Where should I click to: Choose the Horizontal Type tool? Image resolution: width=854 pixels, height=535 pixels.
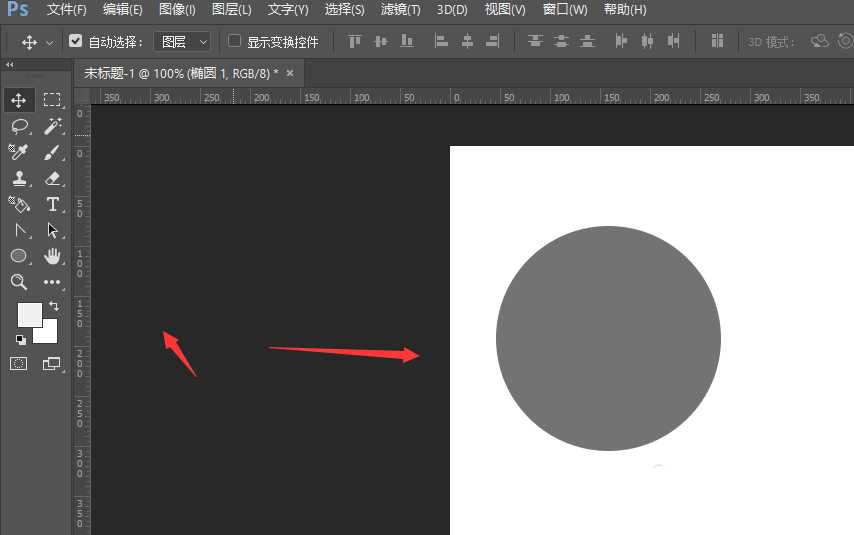pos(52,204)
